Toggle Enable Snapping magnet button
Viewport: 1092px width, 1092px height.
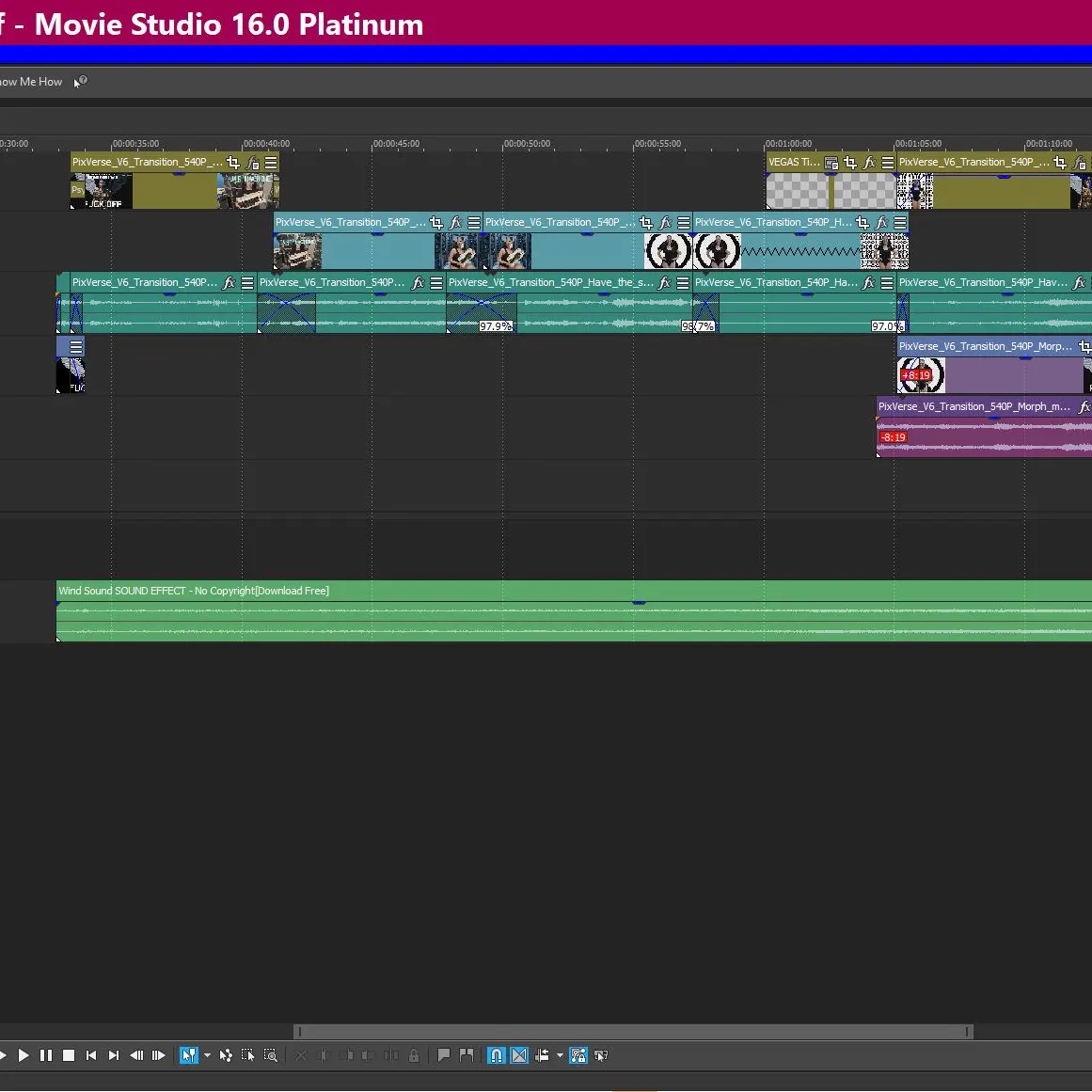[497, 1055]
